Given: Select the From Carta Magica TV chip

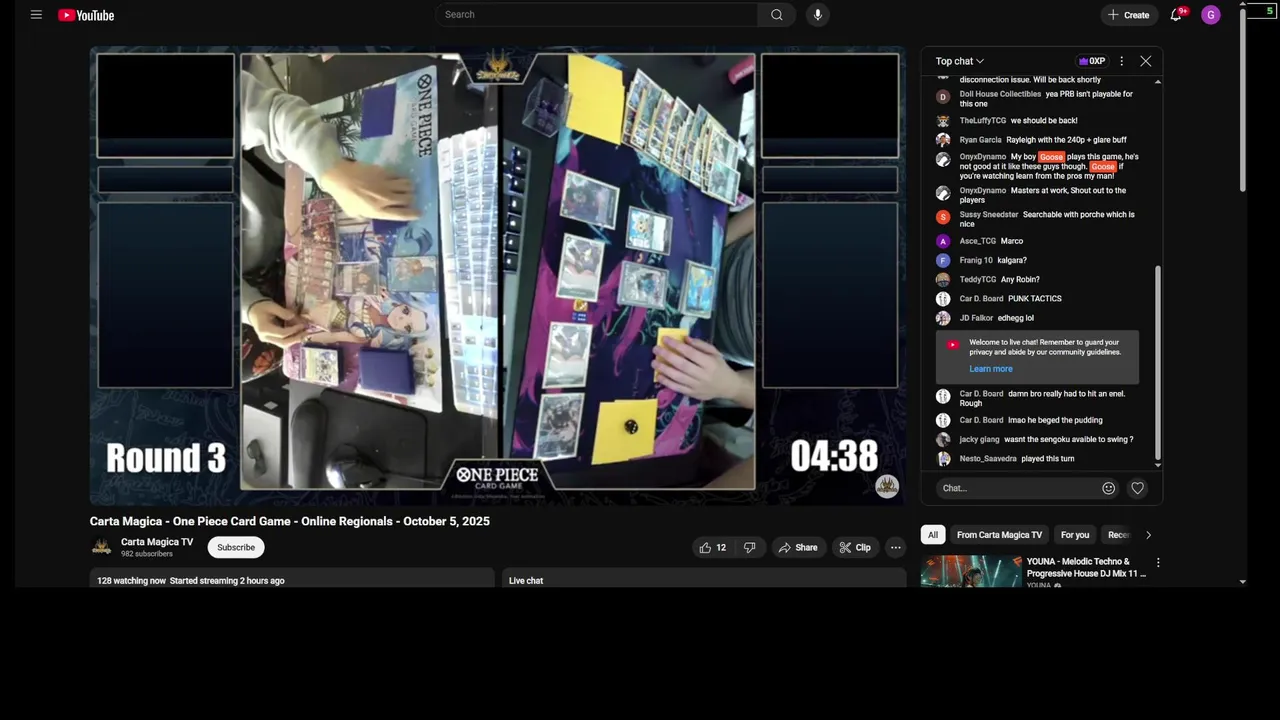Looking at the screenshot, I should tap(999, 535).
